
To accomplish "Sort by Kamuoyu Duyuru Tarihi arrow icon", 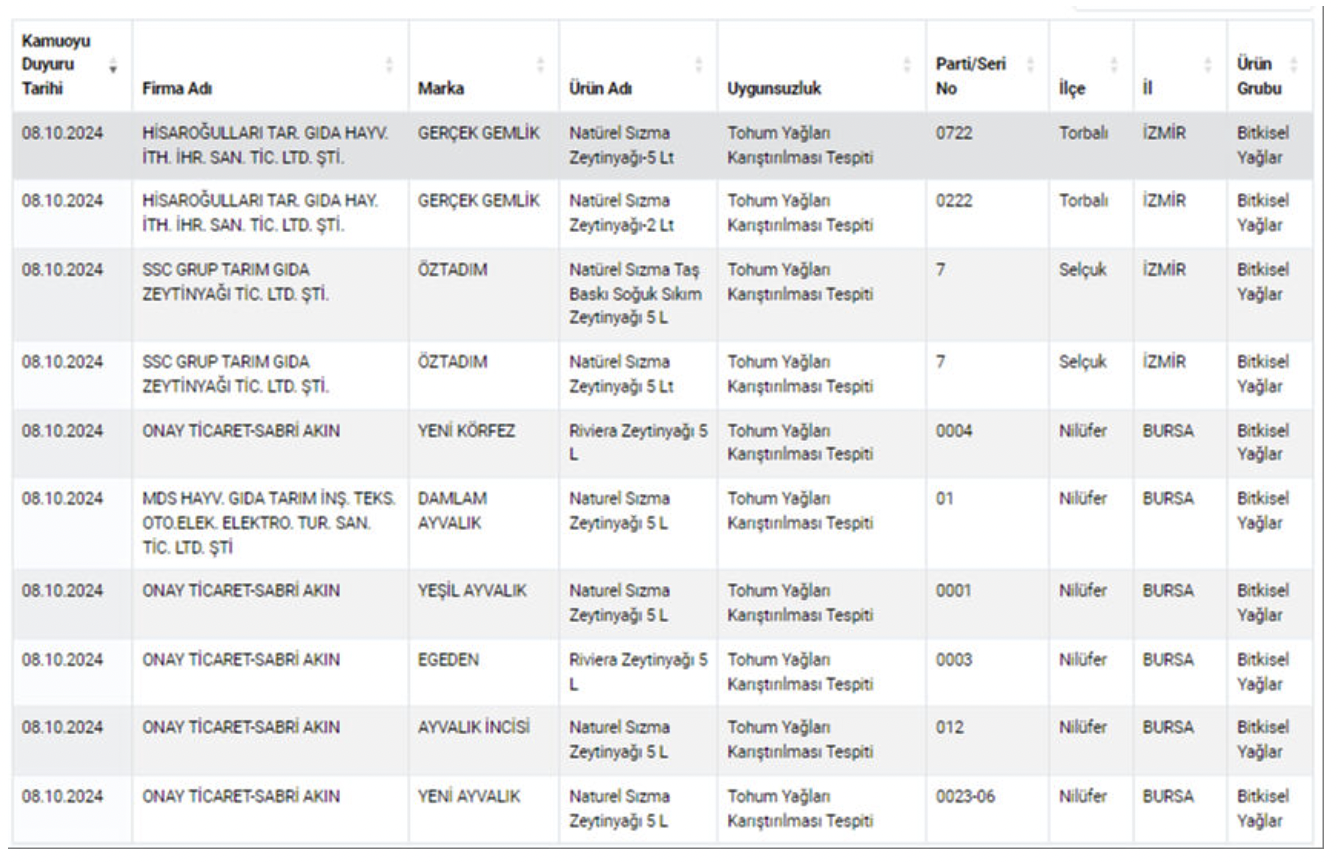I will pyautogui.click(x=112, y=67).
